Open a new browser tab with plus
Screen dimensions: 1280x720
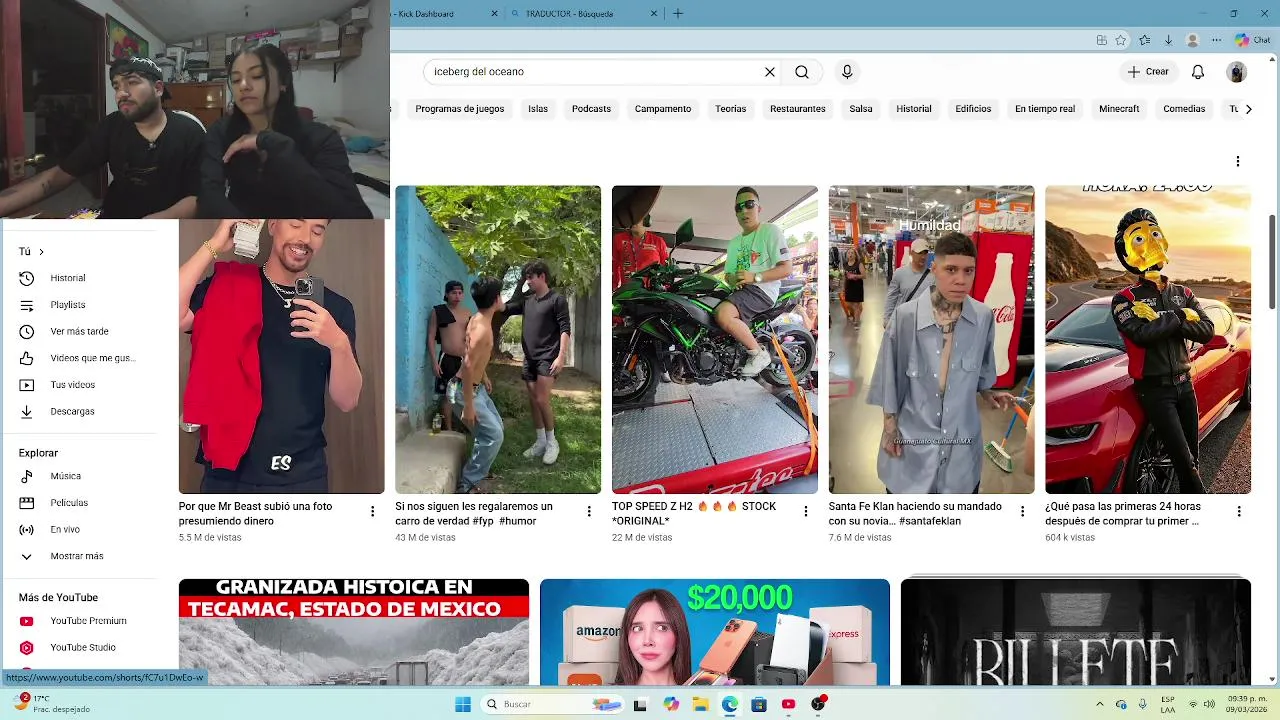click(x=678, y=14)
